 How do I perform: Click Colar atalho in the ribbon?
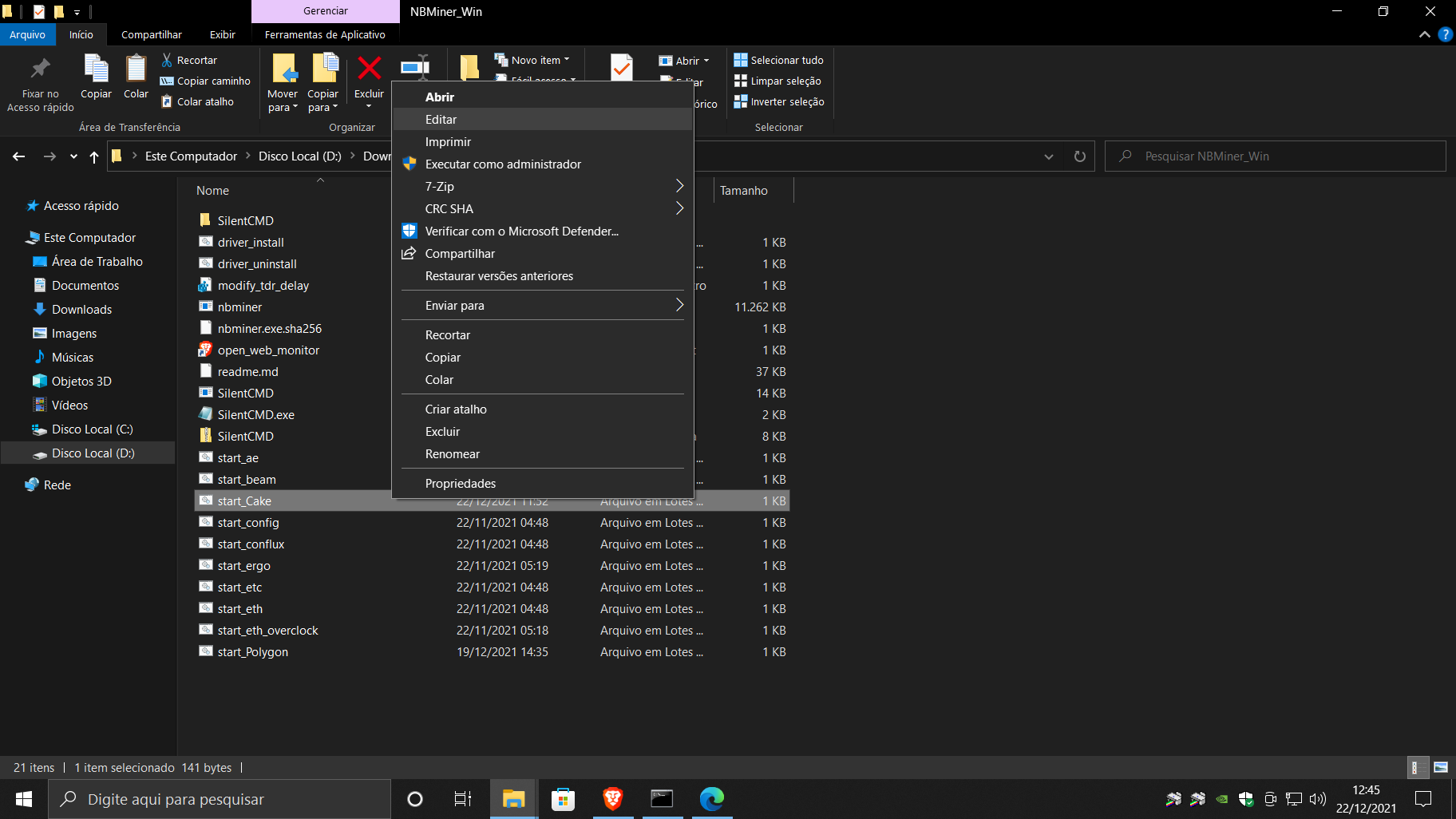tap(197, 101)
